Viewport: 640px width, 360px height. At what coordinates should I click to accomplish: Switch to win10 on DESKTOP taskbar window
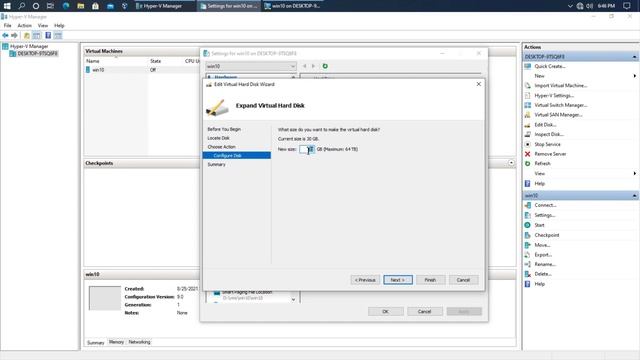[x=294, y=6]
